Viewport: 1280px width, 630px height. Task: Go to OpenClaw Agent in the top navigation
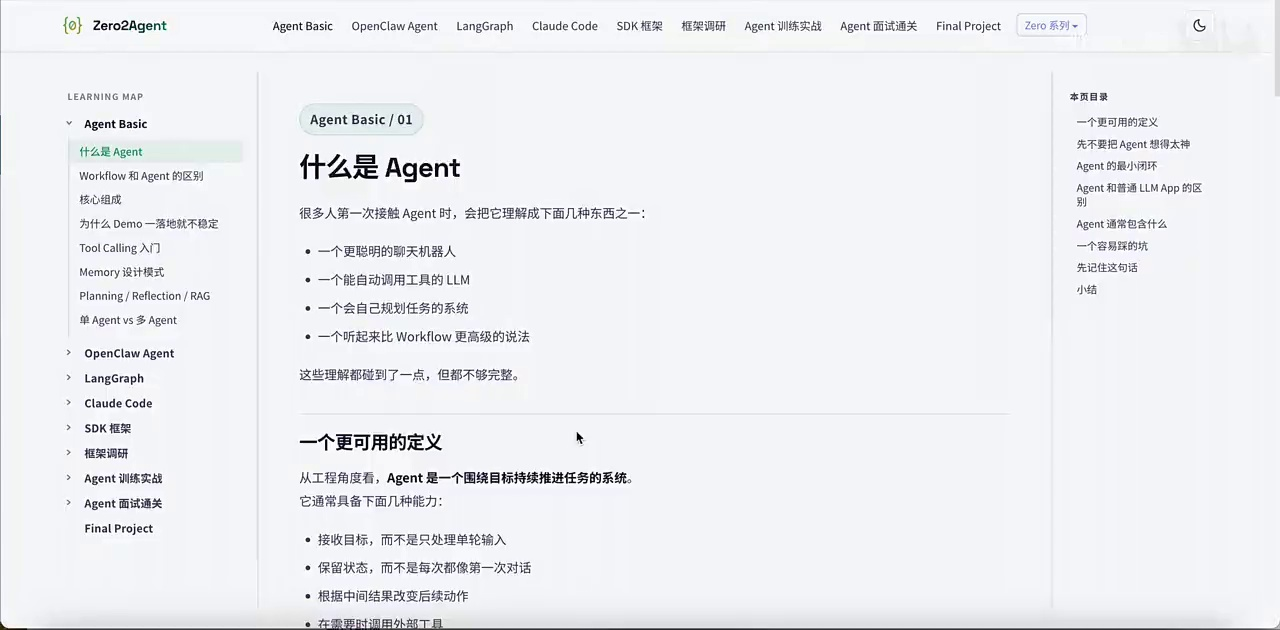pyautogui.click(x=394, y=26)
